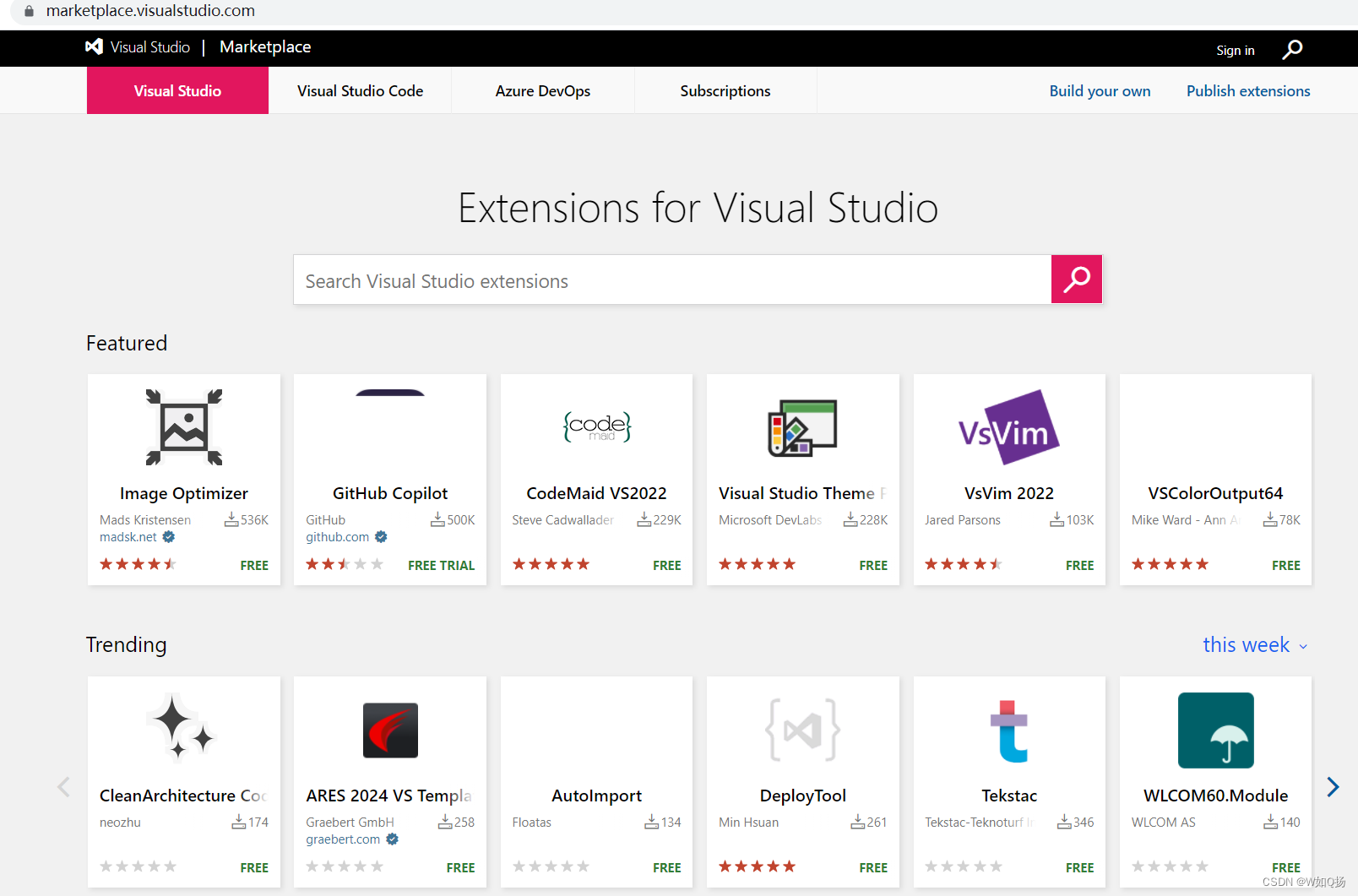Open the WLCOM60.Module umbrella icon

click(x=1215, y=730)
